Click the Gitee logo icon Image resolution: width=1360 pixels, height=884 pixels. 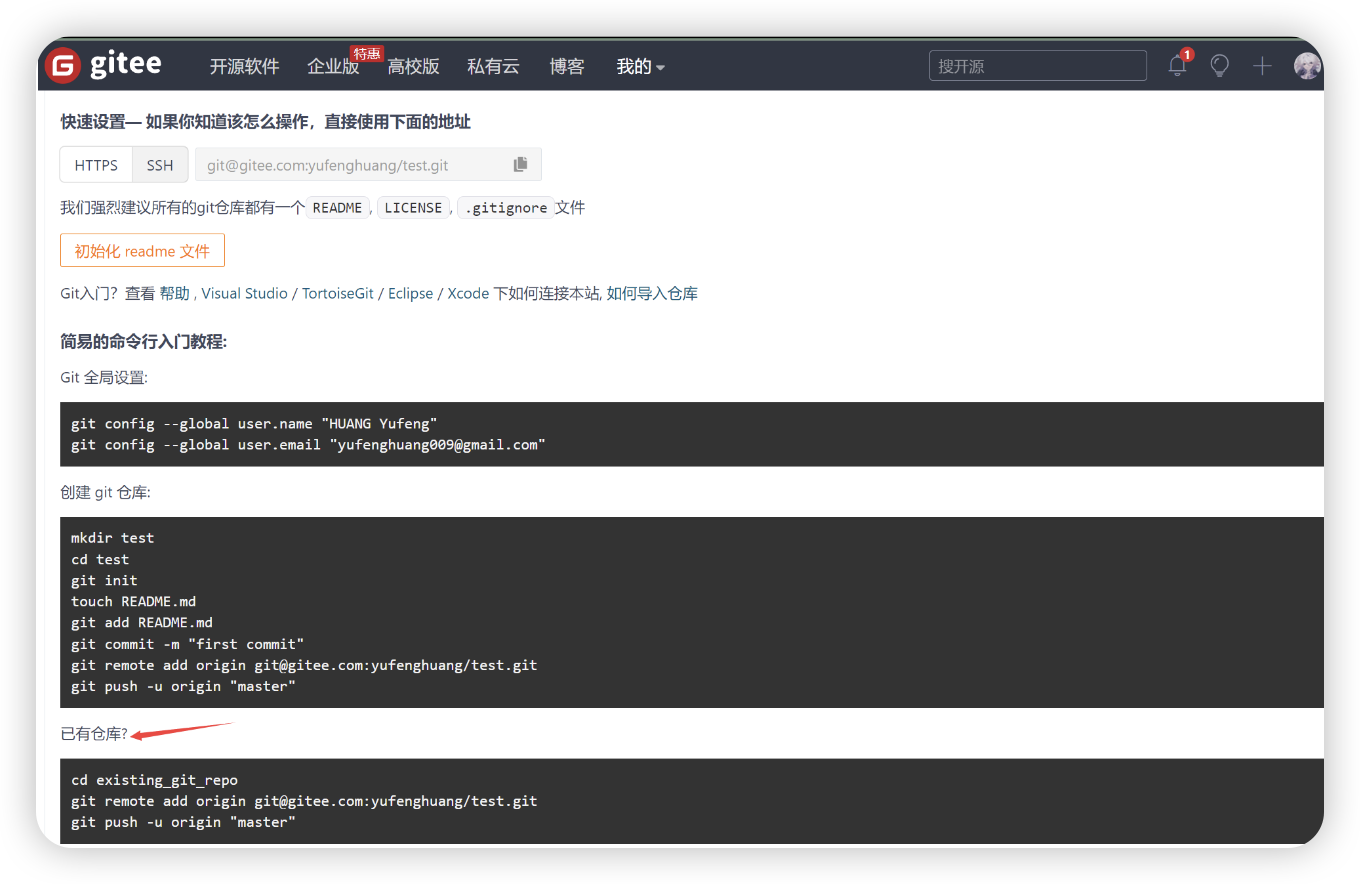coord(64,66)
